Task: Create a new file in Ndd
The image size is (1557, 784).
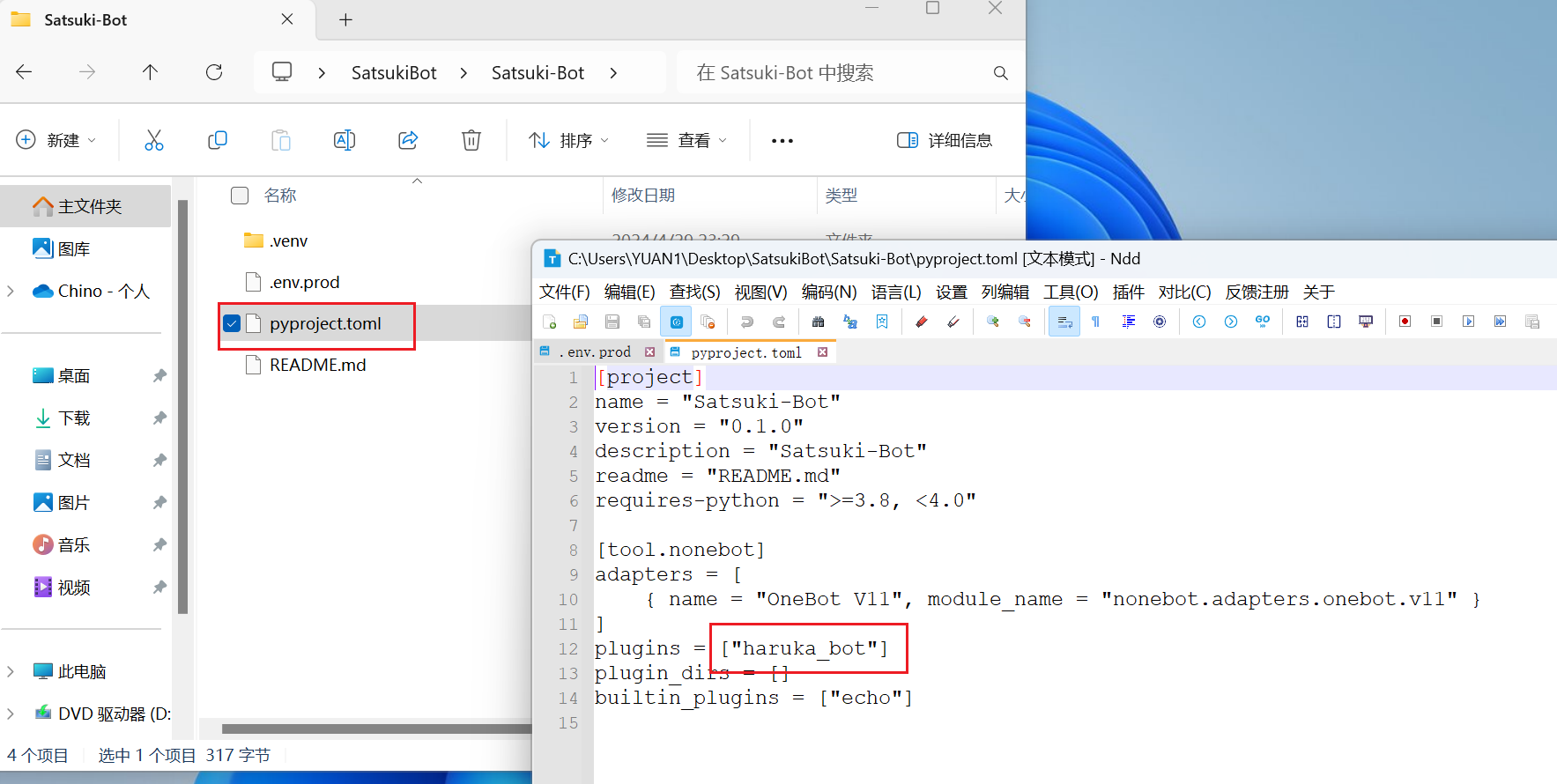Action: [x=550, y=322]
